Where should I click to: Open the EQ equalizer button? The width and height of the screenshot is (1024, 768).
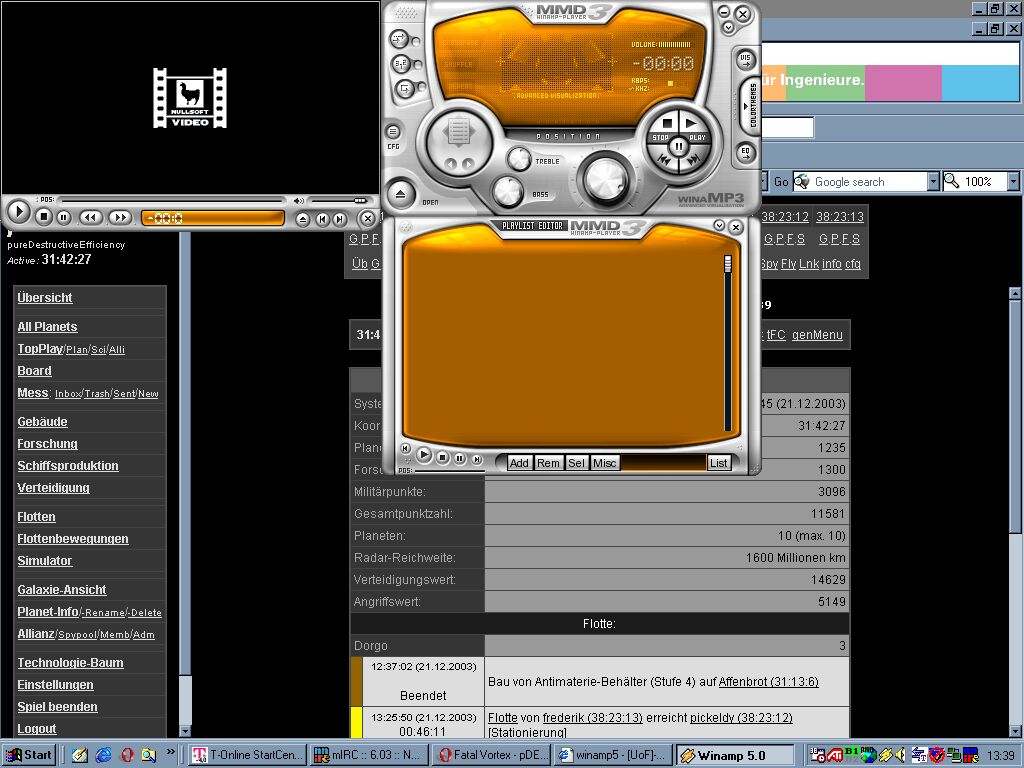tap(746, 153)
